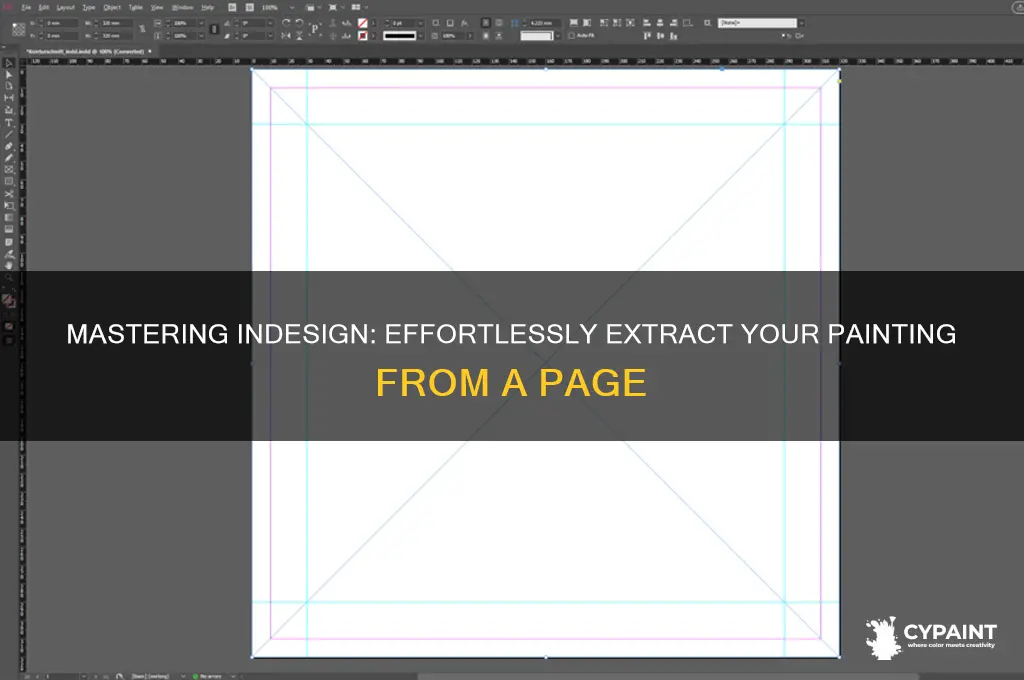Select the Pen tool
Screen dimensions: 1024x680
[x=9, y=146]
